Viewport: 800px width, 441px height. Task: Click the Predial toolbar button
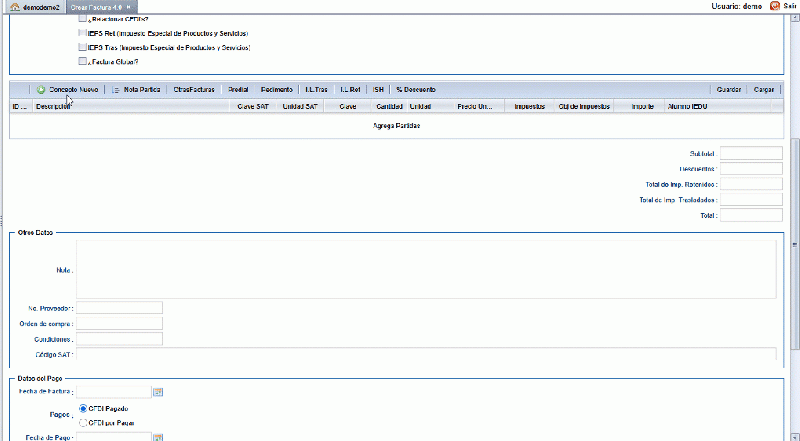pyautogui.click(x=238, y=90)
